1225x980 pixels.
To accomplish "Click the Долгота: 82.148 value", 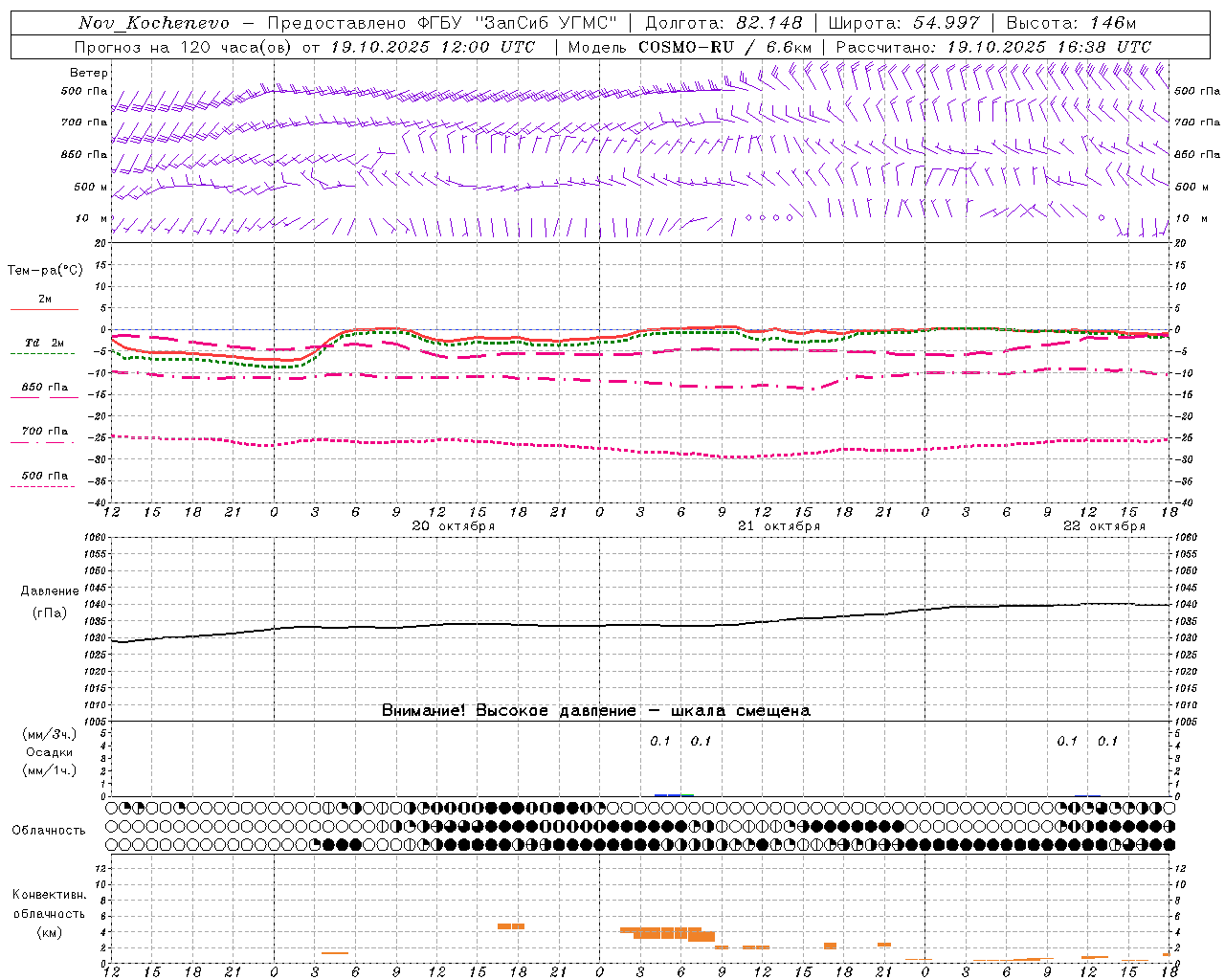I will coord(724,23).
